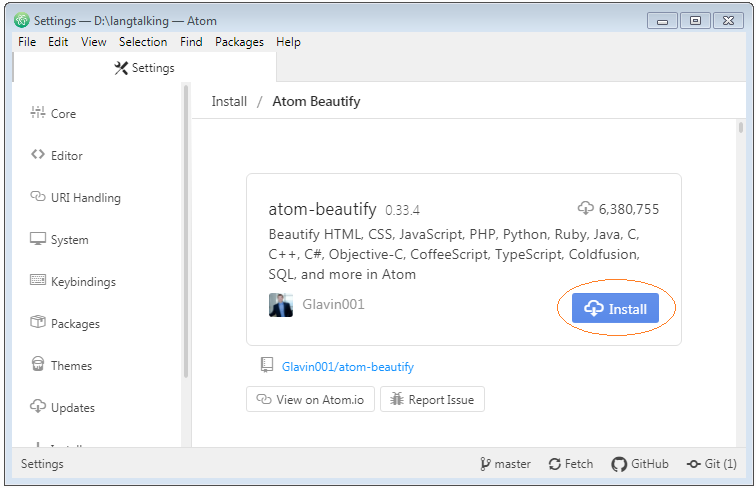Switch git branch master in status bar
Screen dimensions: 756x488
coord(505,464)
